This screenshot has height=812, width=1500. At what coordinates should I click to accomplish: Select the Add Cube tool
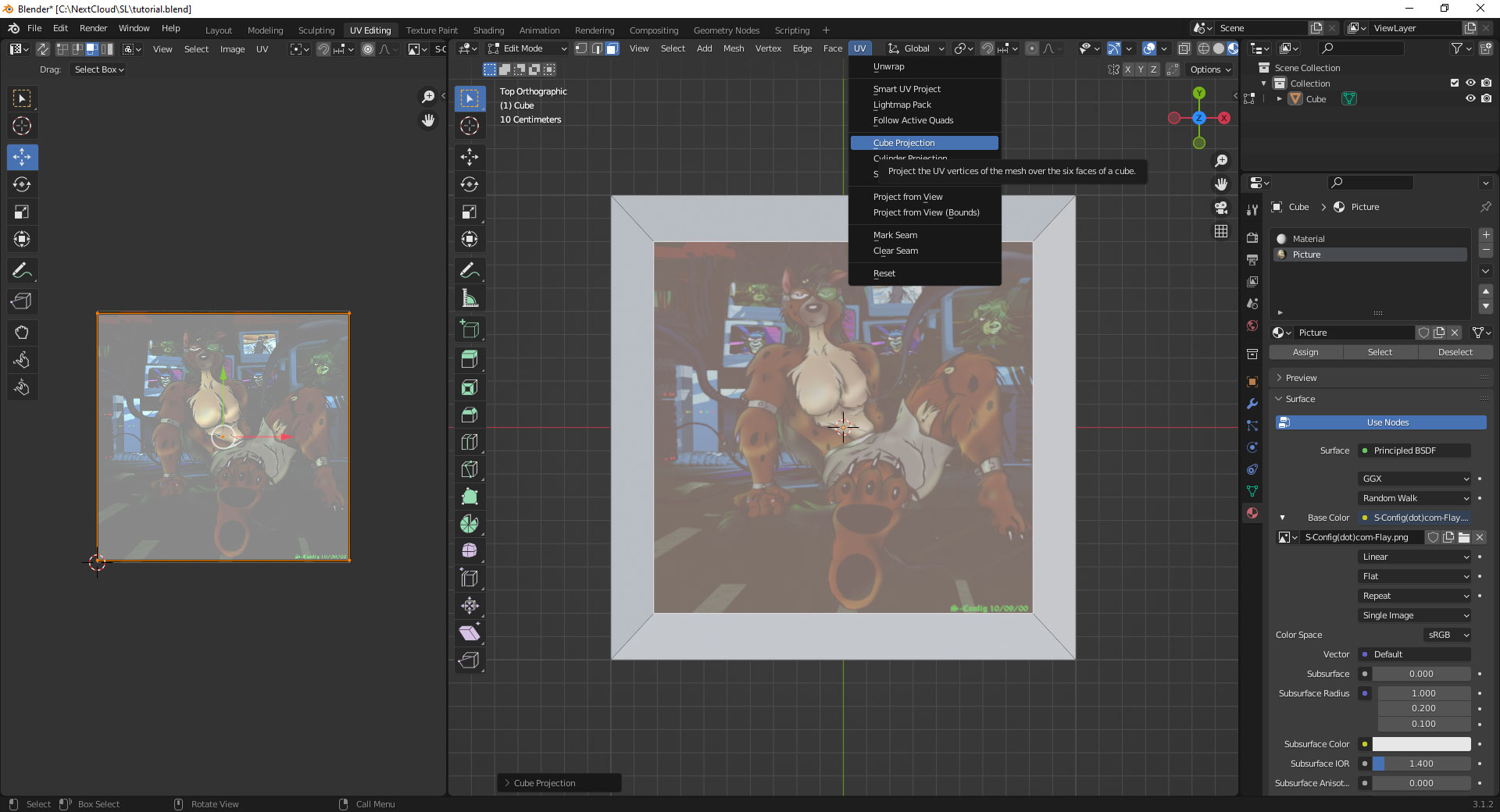[470, 329]
